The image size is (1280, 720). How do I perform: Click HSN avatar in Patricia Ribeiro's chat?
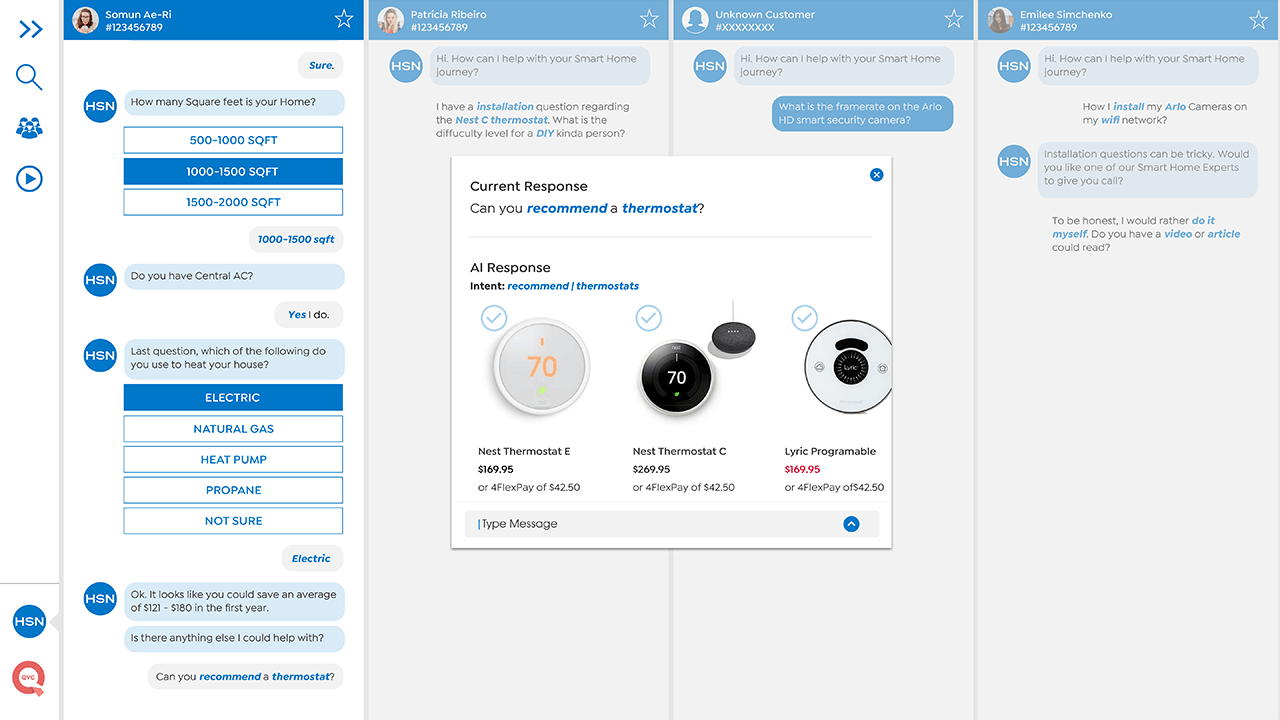point(406,66)
